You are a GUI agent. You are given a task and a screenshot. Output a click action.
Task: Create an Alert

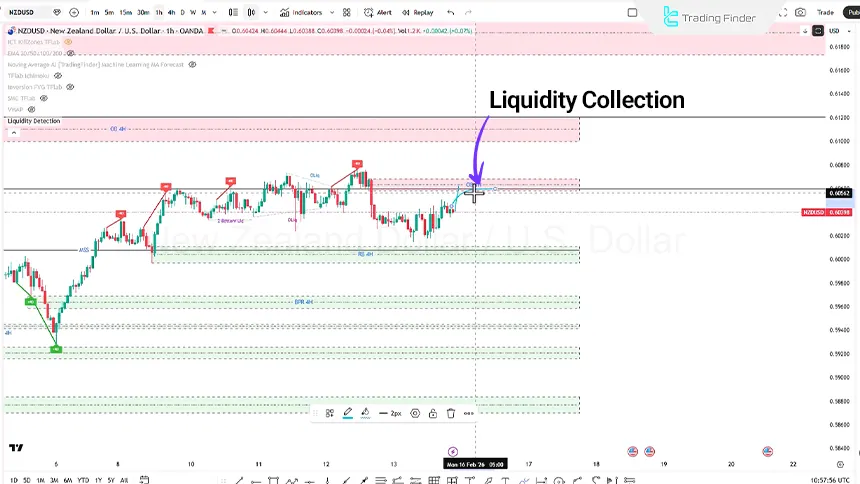click(378, 12)
